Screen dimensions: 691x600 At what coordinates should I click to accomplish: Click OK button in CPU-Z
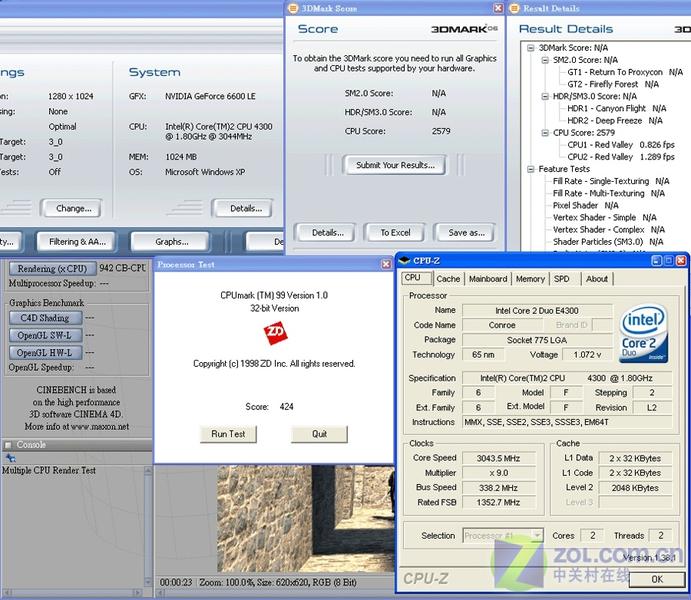(657, 579)
